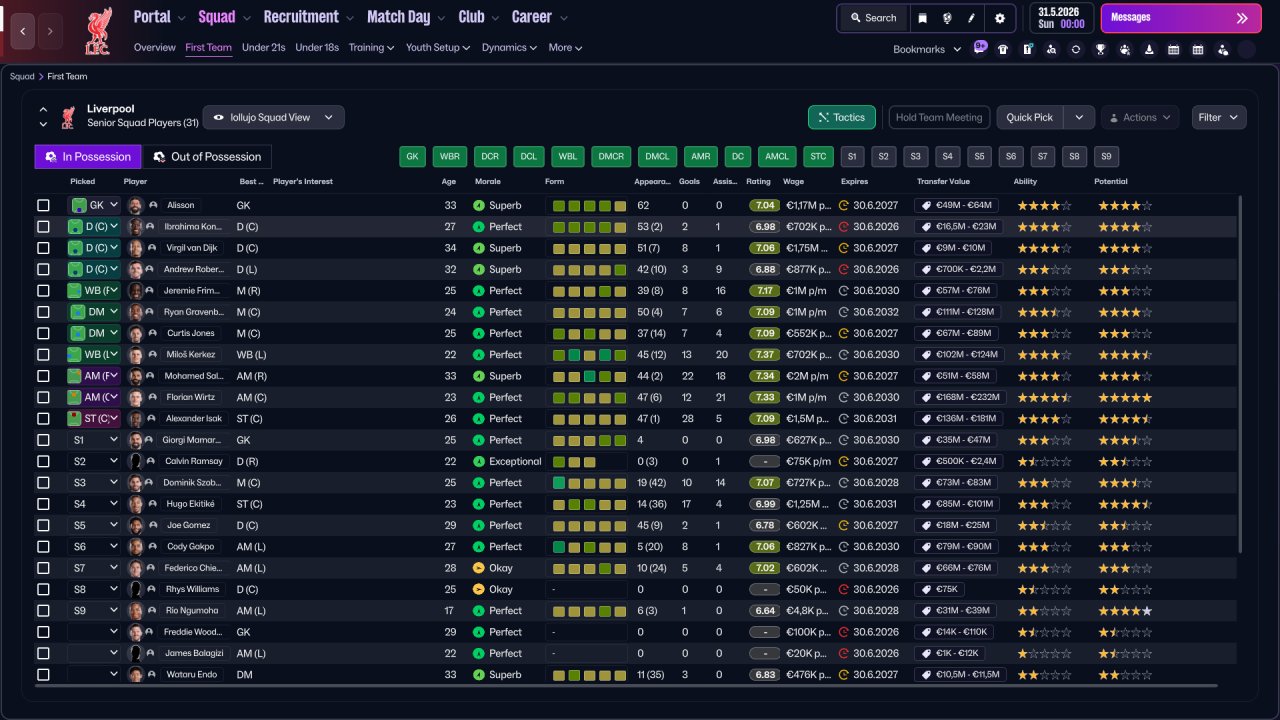Open the Filter dropdown
Viewport: 1280px width, 720px height.
pyautogui.click(x=1219, y=117)
